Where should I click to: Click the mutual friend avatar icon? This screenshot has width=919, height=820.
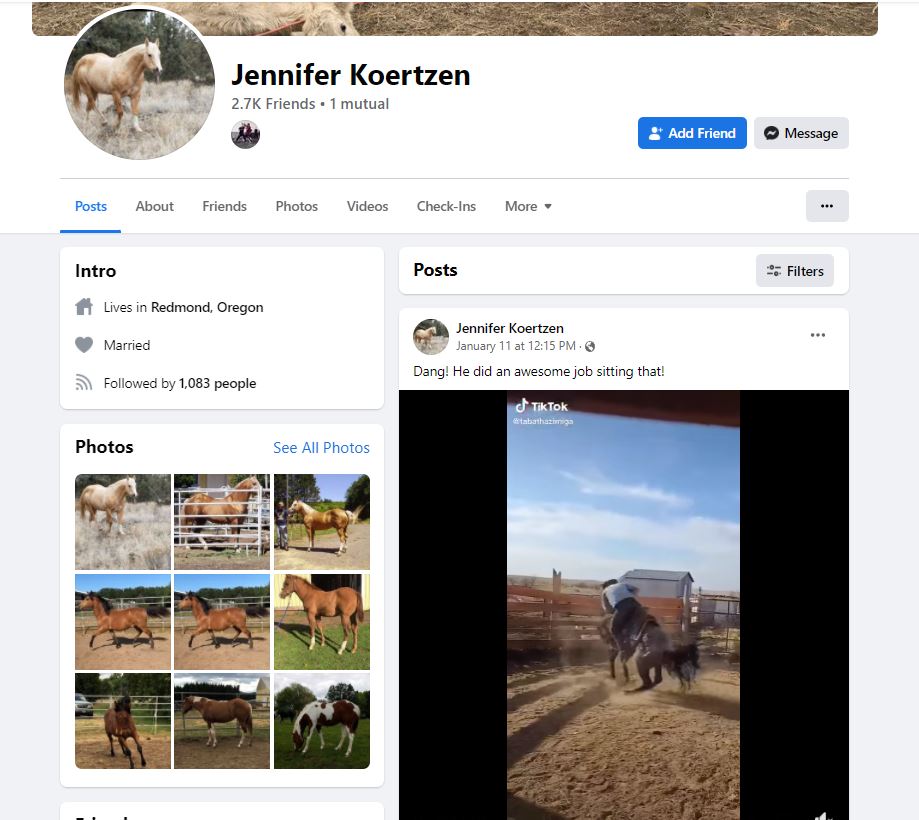(245, 135)
